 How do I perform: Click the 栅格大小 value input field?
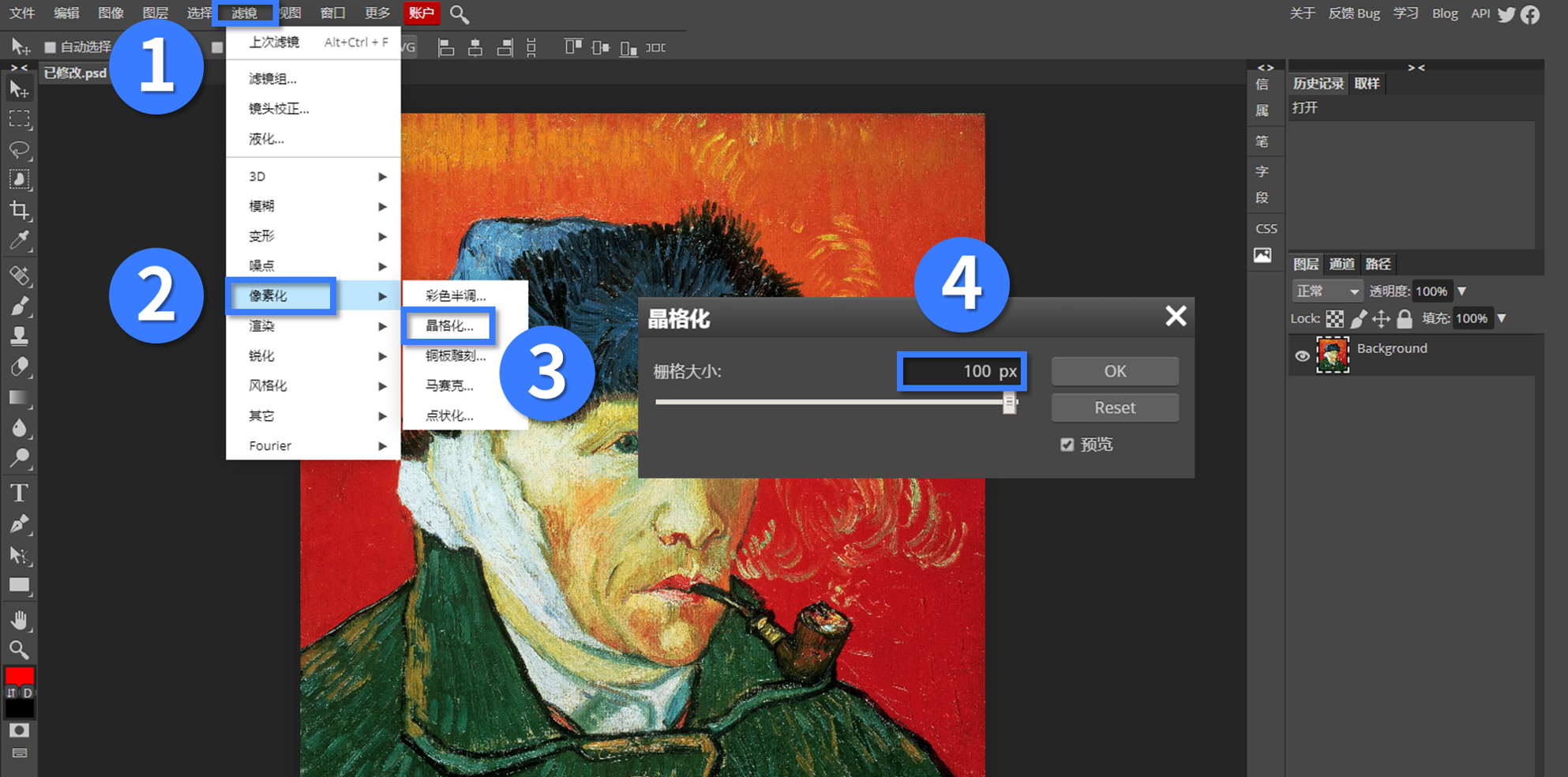coord(962,371)
